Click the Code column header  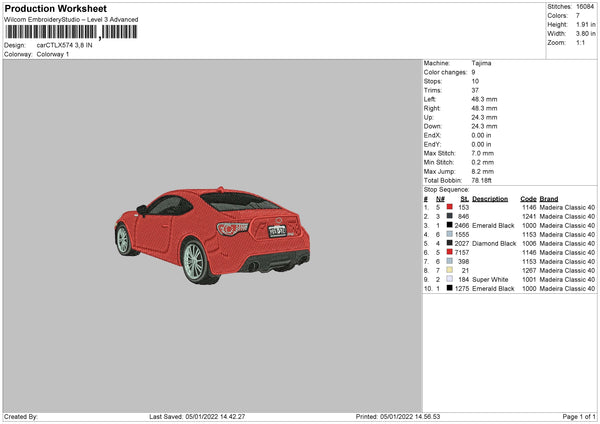528,198
